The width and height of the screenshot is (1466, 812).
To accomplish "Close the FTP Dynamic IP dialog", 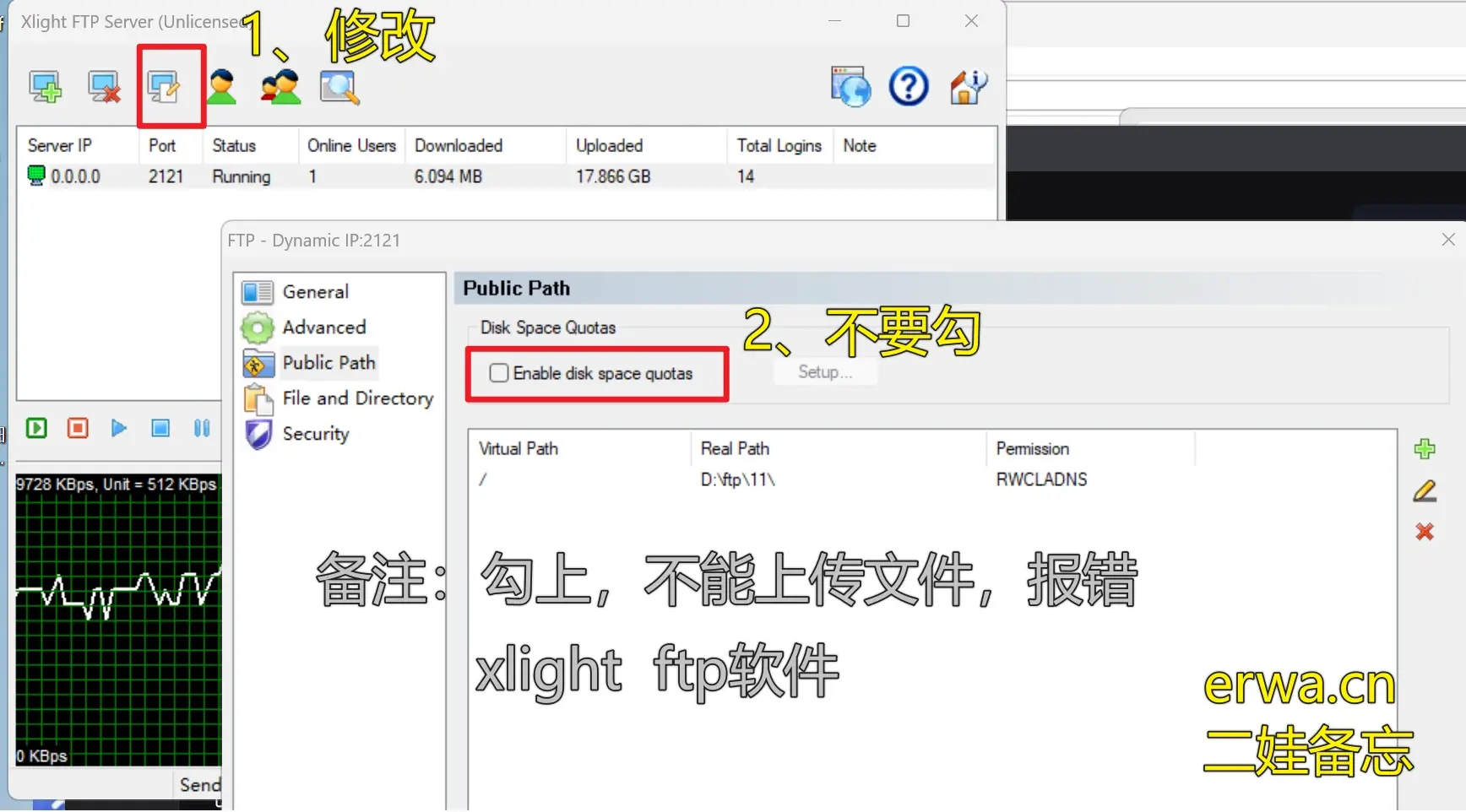I will 1448,240.
